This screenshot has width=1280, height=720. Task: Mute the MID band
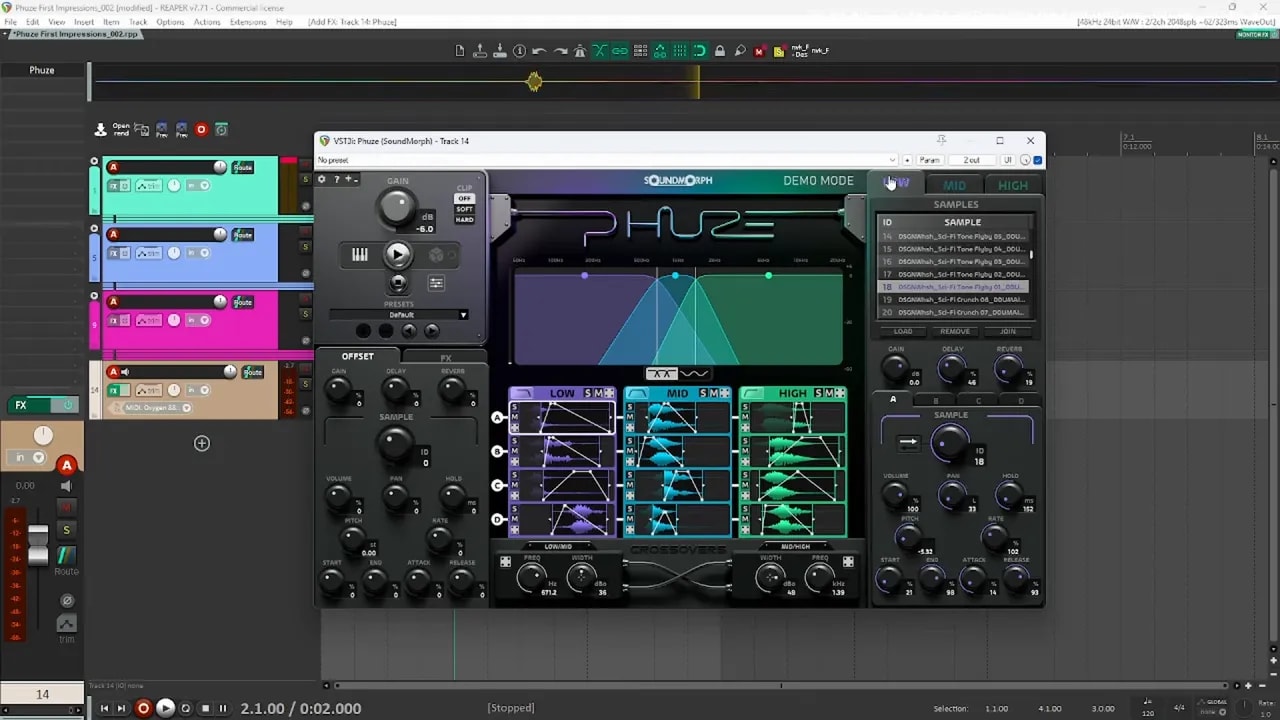[x=714, y=393]
